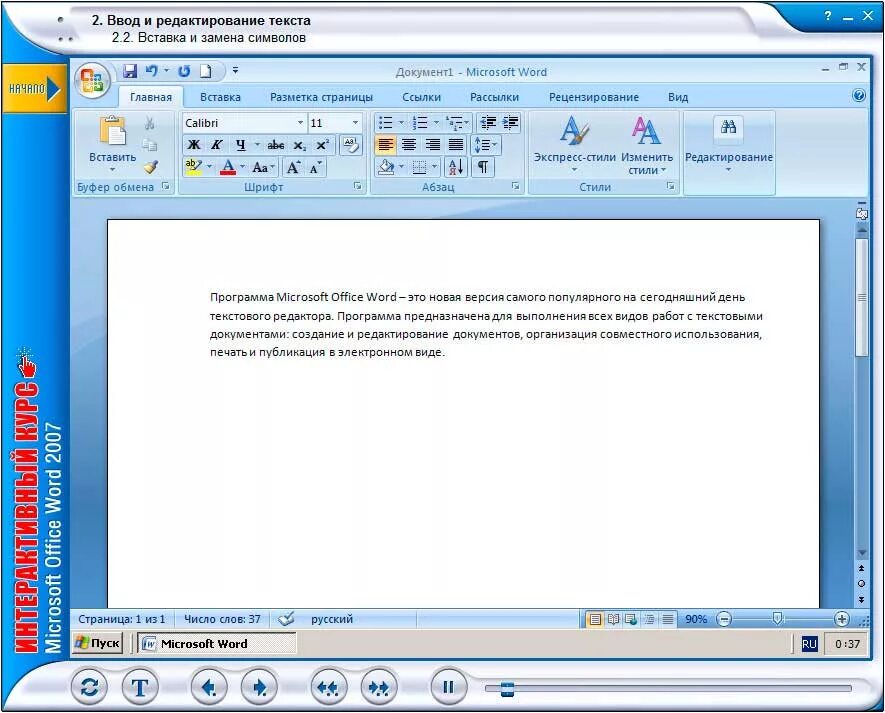Click the НАЧАЛО button
This screenshot has width=885, height=713.
(34, 89)
